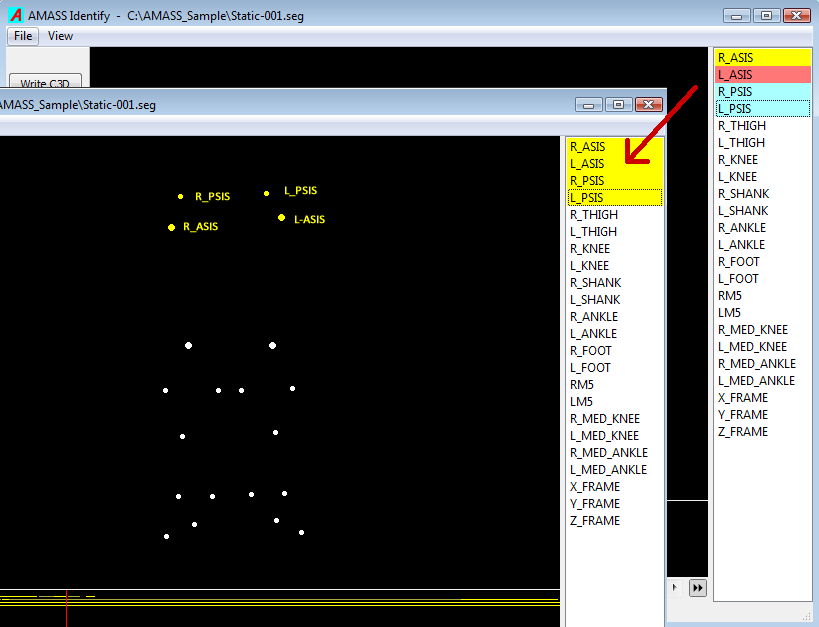This screenshot has height=627, width=819.
Task: Select L_THIGH in the back window list
Action: point(763,143)
